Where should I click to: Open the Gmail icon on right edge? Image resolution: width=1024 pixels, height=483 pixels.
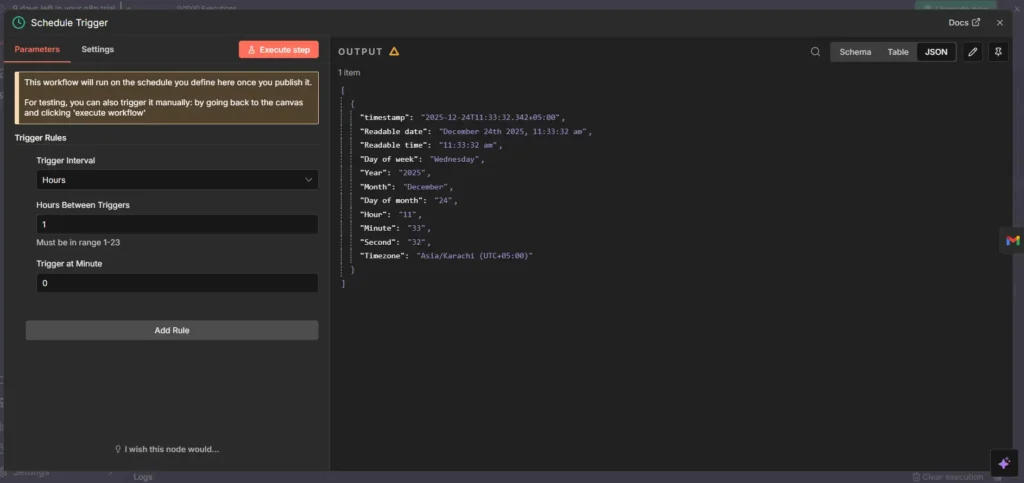(x=1012, y=240)
